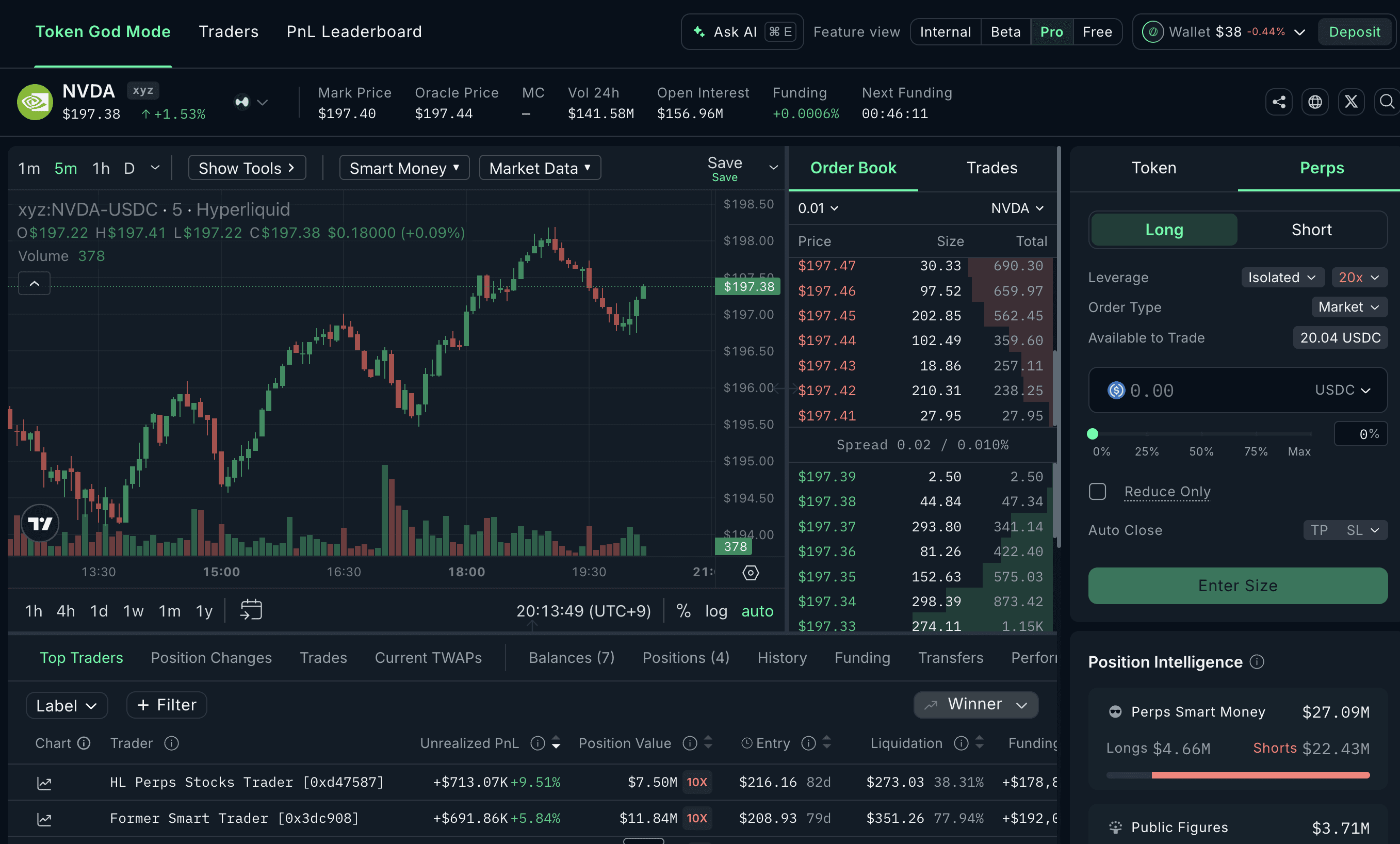1400x844 pixels.
Task: Click info icon beside Position Intelligence
Action: coord(1257,661)
